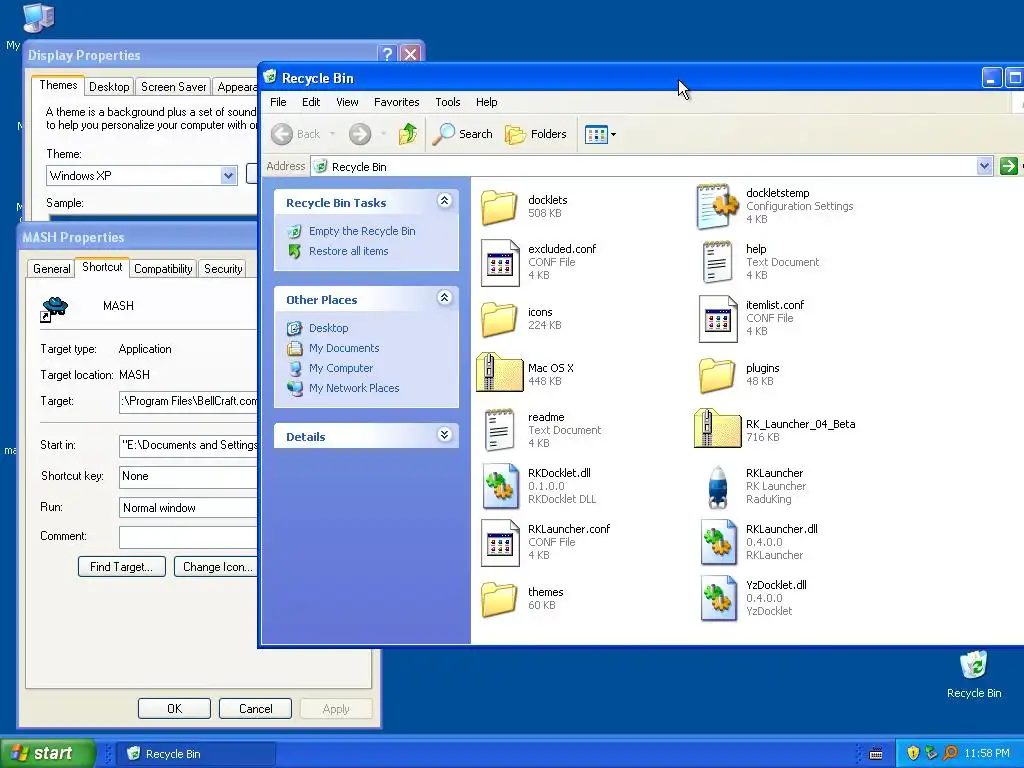Select the docklets folder icon
The width and height of the screenshot is (1024, 768).
coord(499,207)
